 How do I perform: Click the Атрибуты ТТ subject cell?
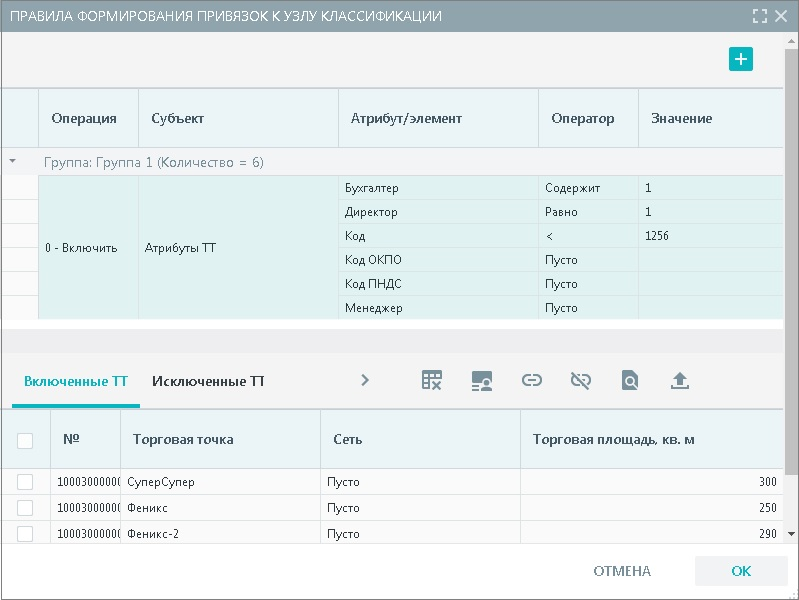click(x=238, y=248)
